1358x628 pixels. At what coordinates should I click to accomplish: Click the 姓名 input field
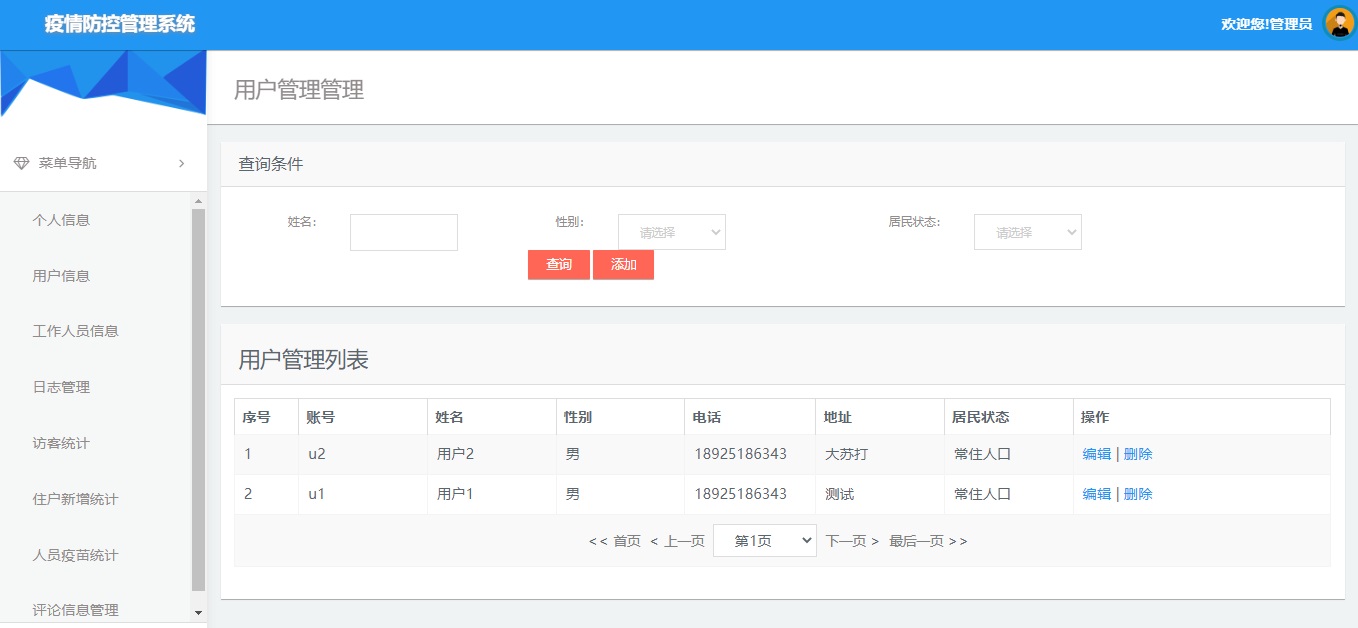click(403, 231)
